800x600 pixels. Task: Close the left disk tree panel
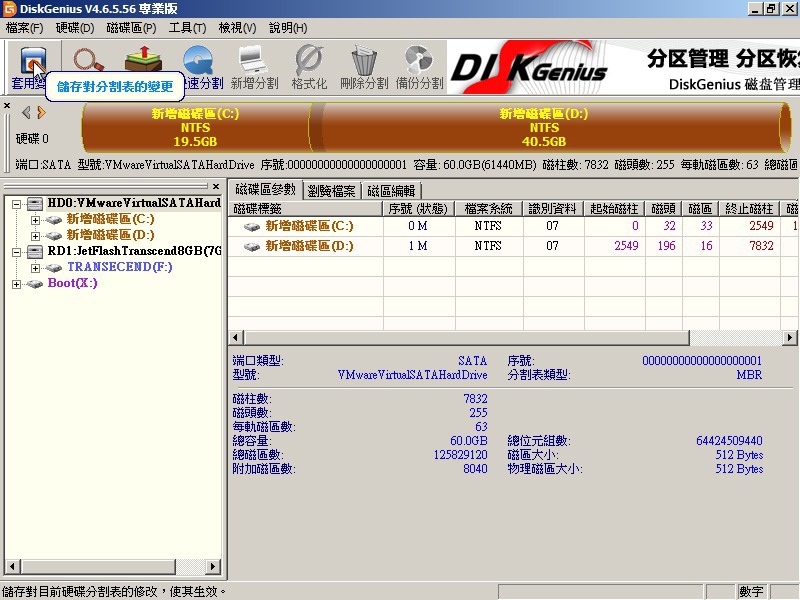tap(214, 187)
